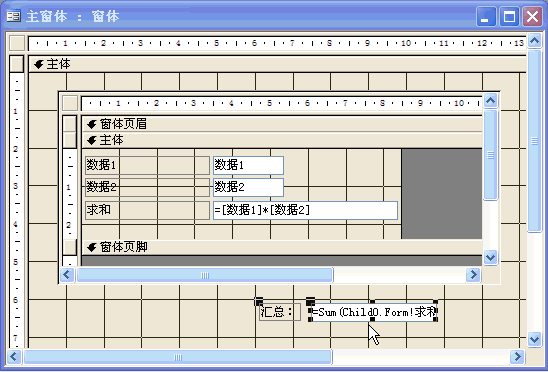Click the 数据1 label control
The width and height of the screenshot is (548, 372).
pos(147,165)
